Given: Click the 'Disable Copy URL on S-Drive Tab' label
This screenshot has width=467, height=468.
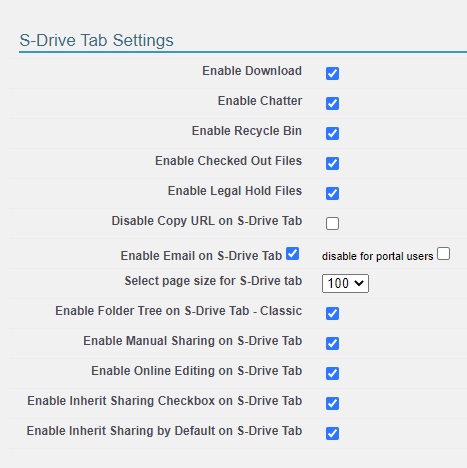Looking at the screenshot, I should coord(207,221).
